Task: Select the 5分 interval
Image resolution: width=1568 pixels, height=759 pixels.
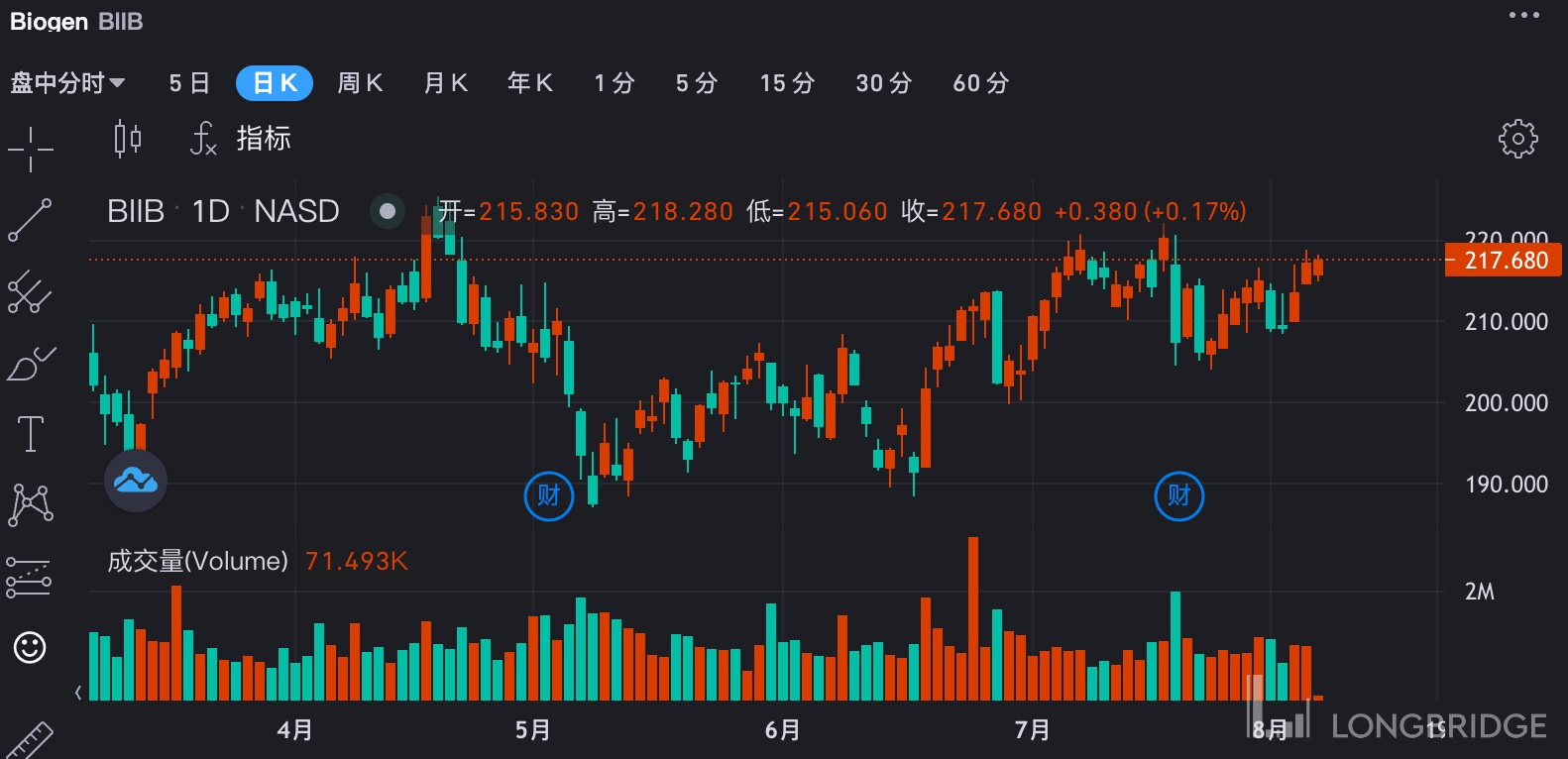Action: [x=697, y=83]
